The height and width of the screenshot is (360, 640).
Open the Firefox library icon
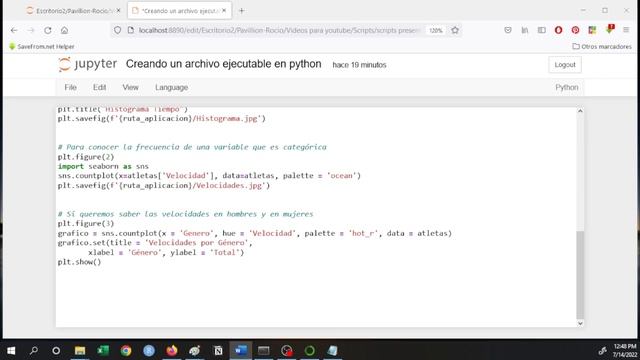(525, 30)
